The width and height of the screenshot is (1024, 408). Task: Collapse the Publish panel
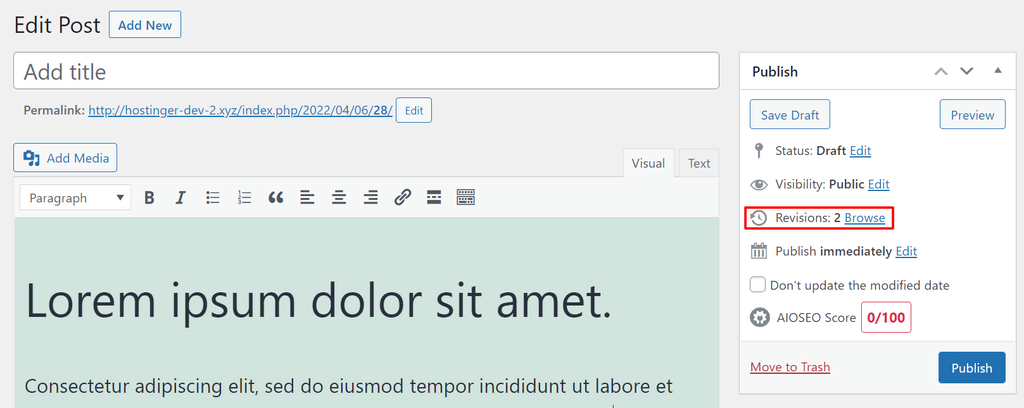(x=997, y=71)
